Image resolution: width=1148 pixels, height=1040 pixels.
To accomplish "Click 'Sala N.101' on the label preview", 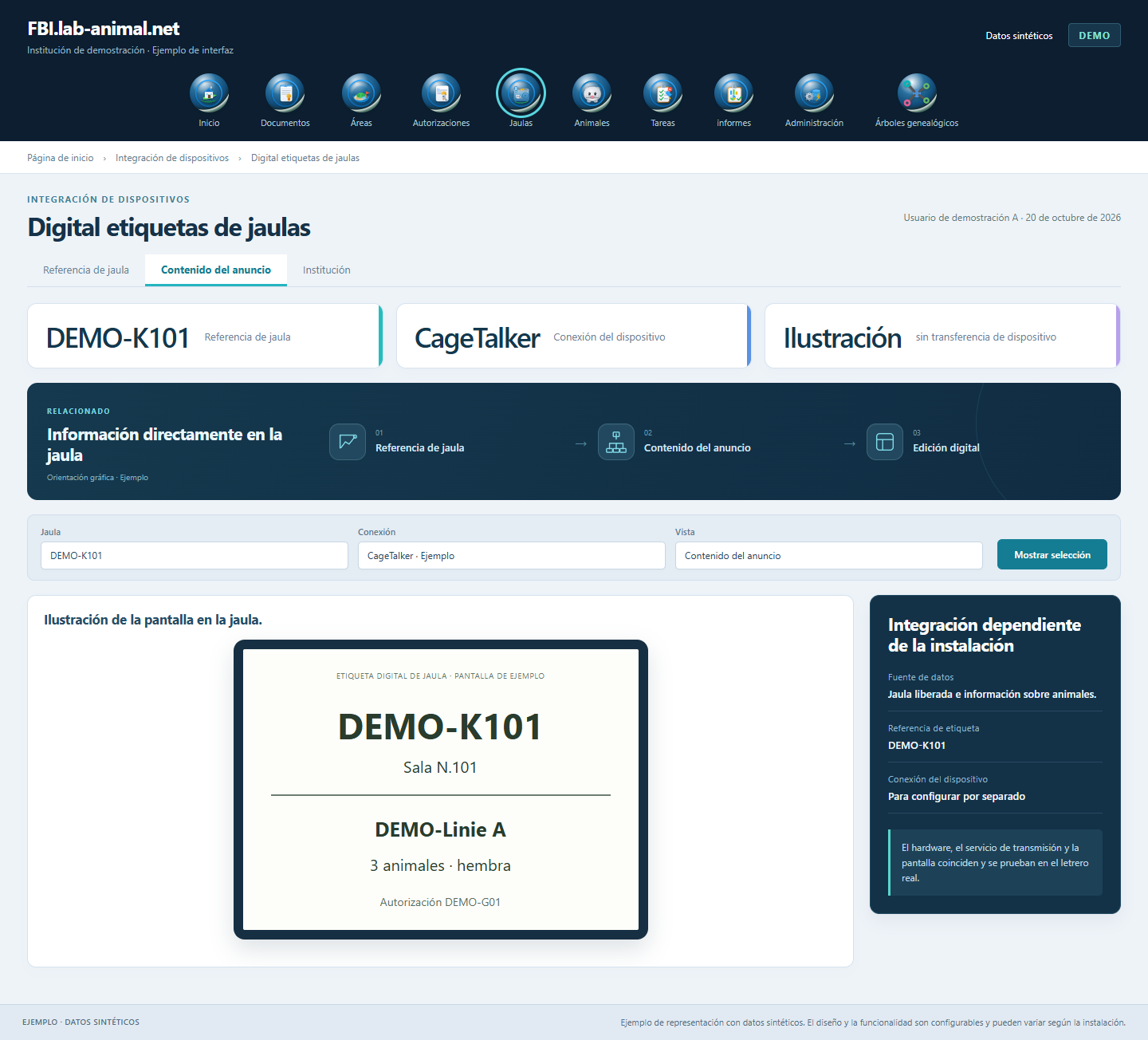I will coord(440,767).
